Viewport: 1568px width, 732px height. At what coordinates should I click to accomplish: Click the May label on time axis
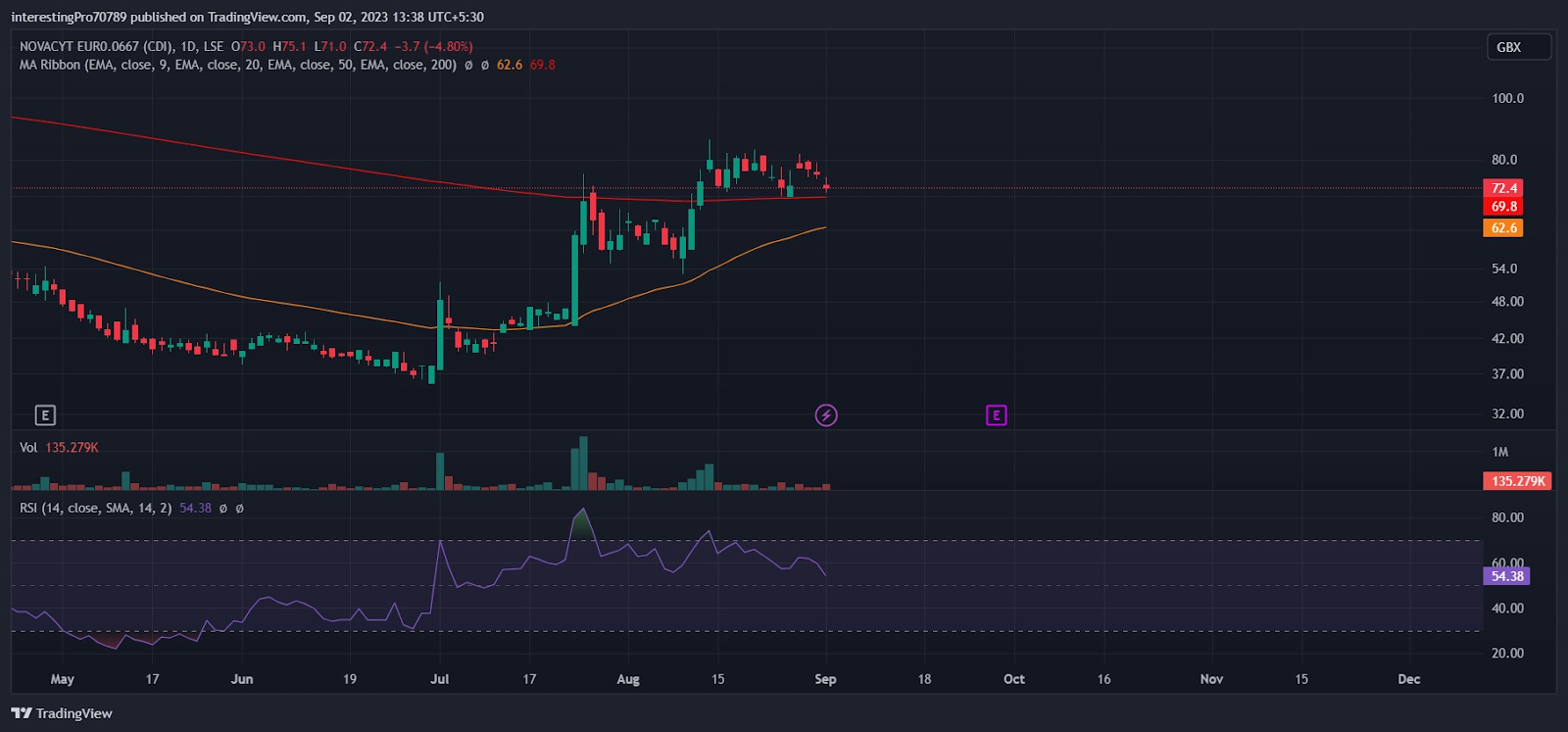62,679
